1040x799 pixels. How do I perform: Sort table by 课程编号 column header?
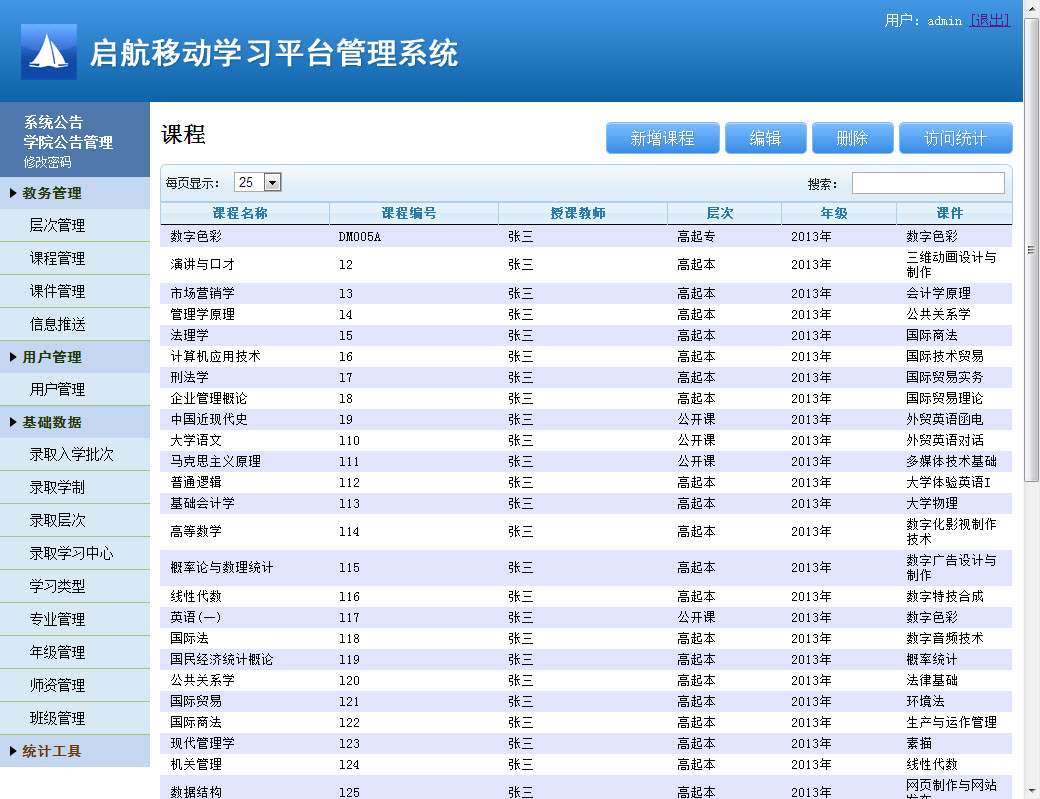409,213
